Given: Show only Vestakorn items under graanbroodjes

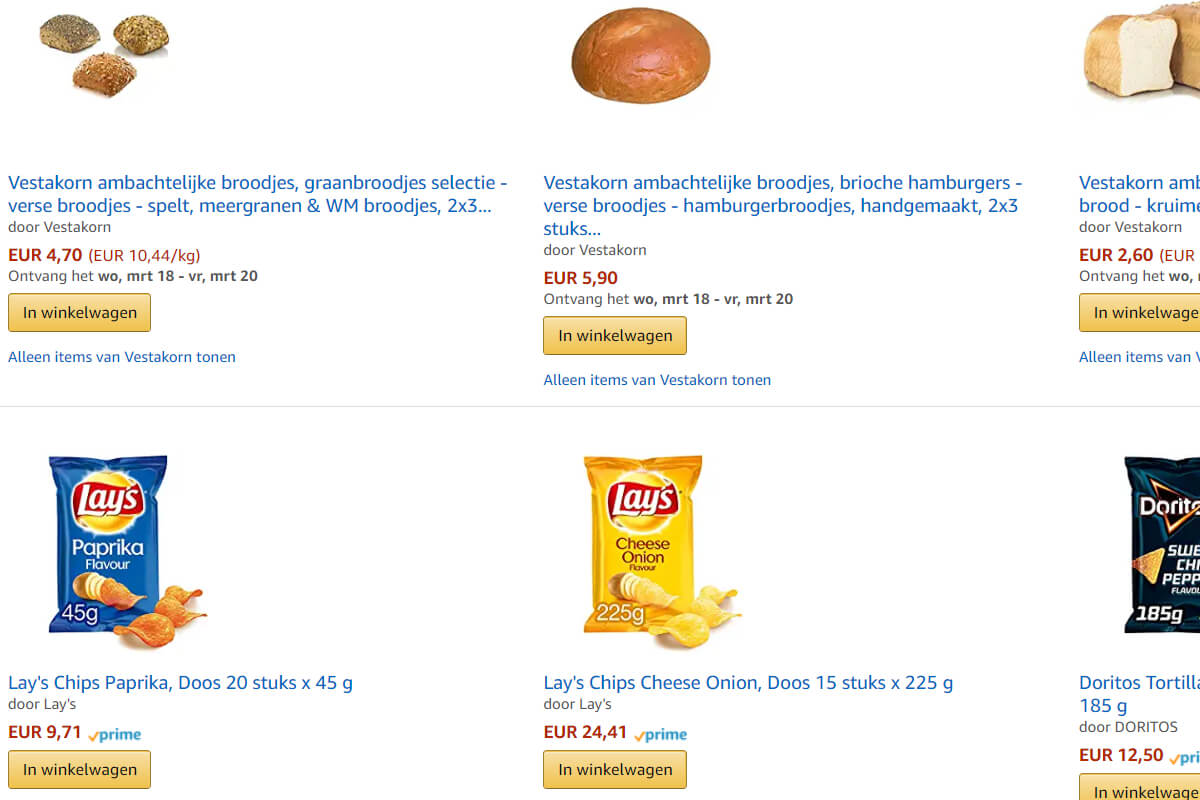Looking at the screenshot, I should click(x=122, y=357).
